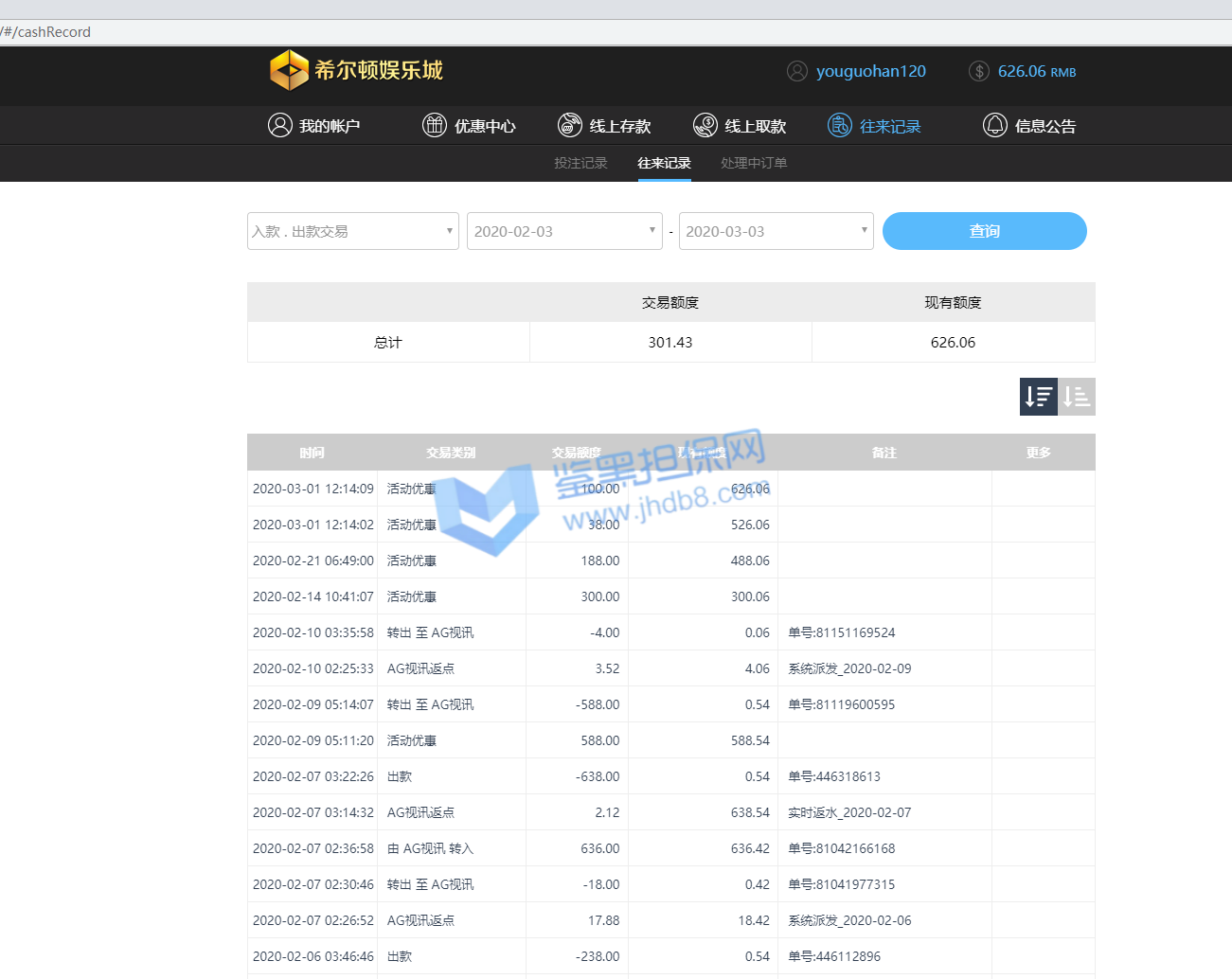Screen dimensions: 1232x979
Task: Click the youguohan120 username link
Action: [x=870, y=71]
